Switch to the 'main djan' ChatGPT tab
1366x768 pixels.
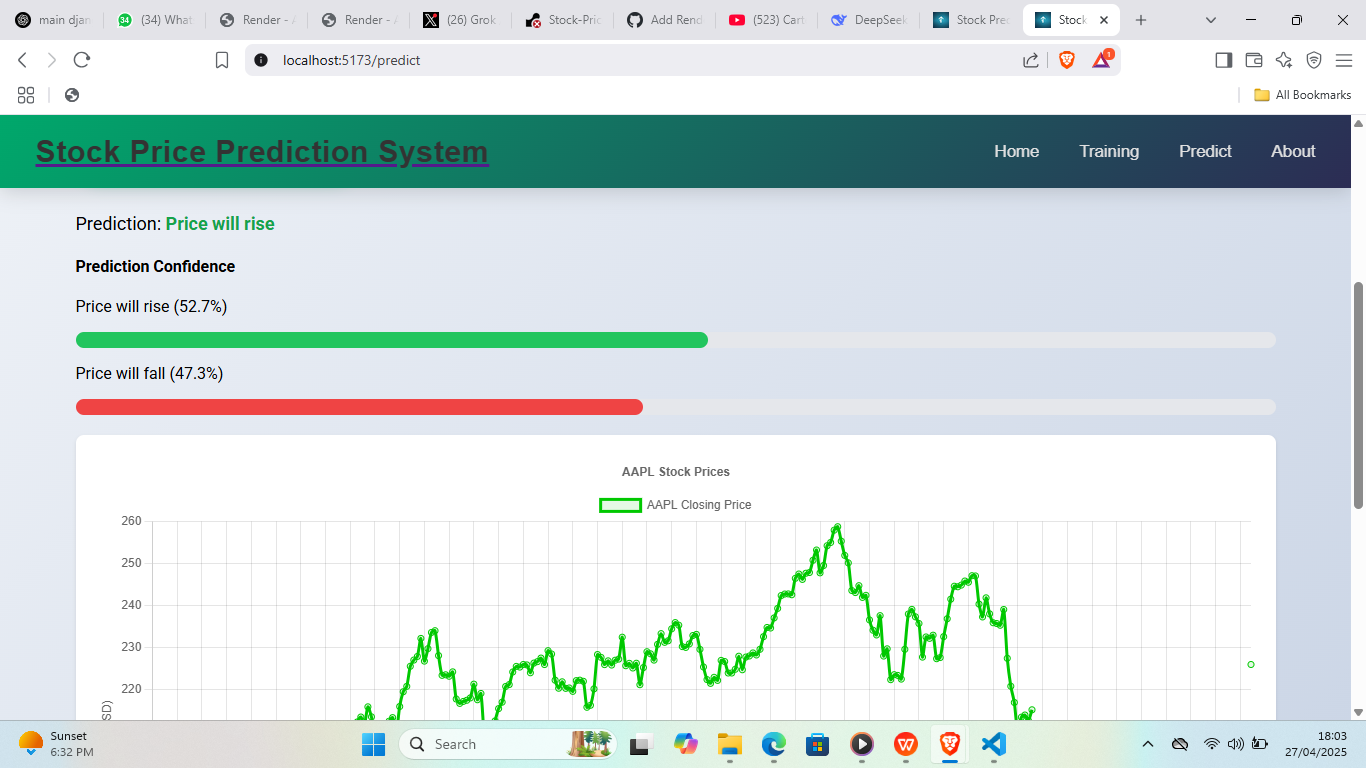pyautogui.click(x=52, y=20)
